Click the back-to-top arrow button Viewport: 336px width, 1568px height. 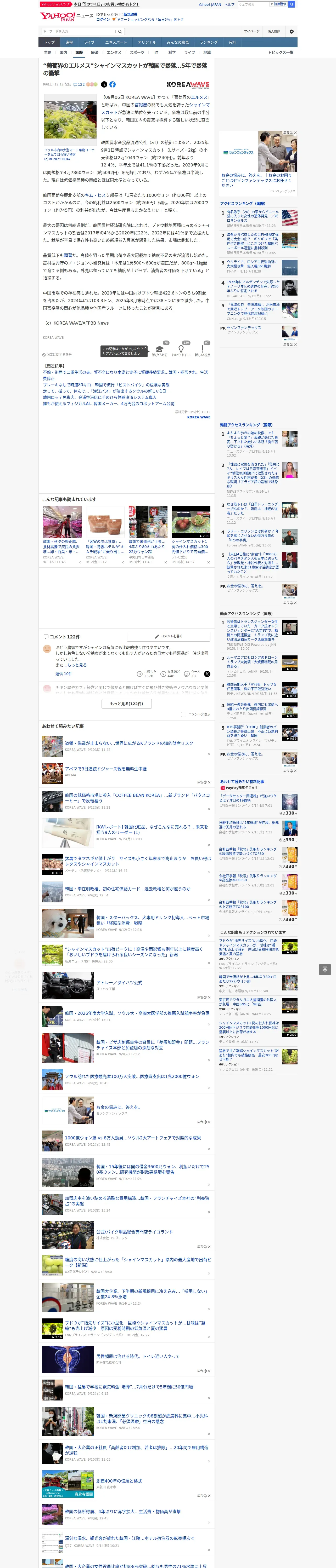pyautogui.click(x=325, y=969)
